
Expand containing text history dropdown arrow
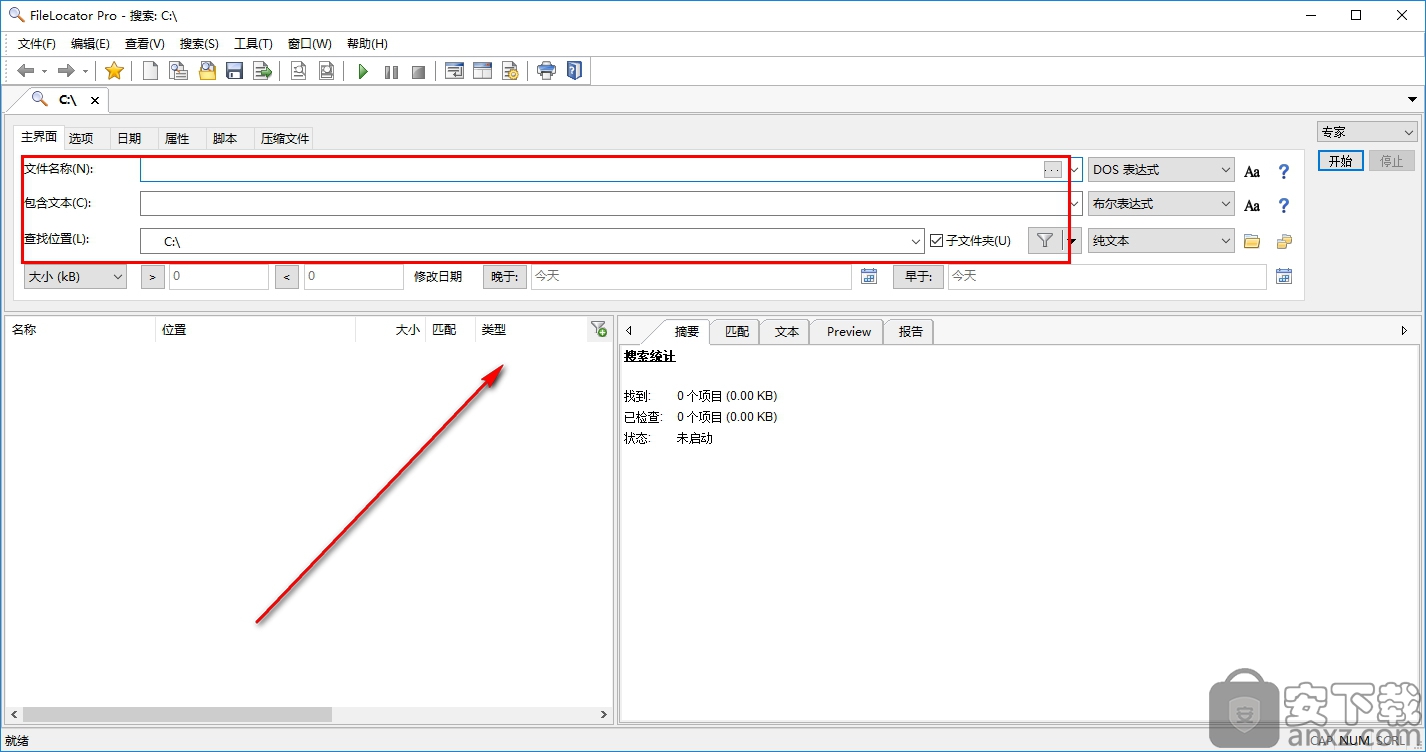point(1075,203)
